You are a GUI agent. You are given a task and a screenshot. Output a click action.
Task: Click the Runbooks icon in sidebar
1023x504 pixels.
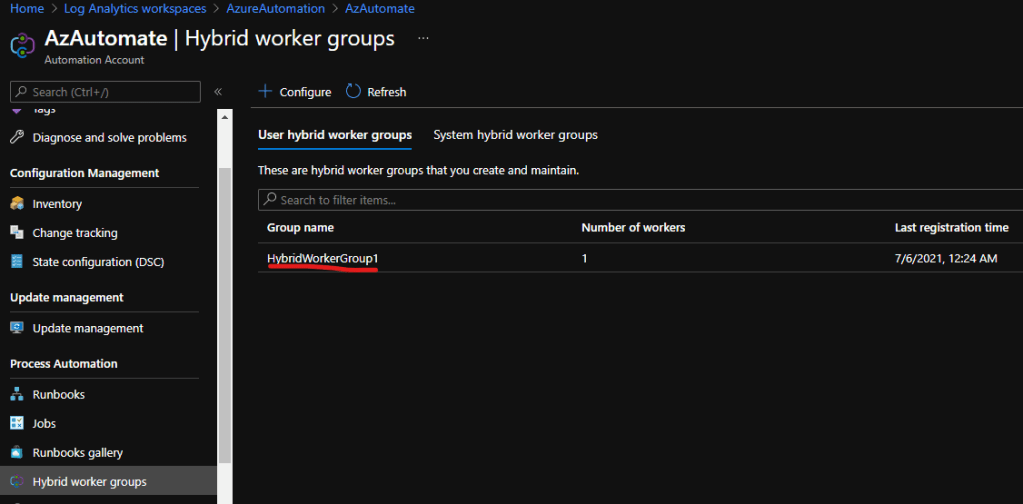click(16, 394)
